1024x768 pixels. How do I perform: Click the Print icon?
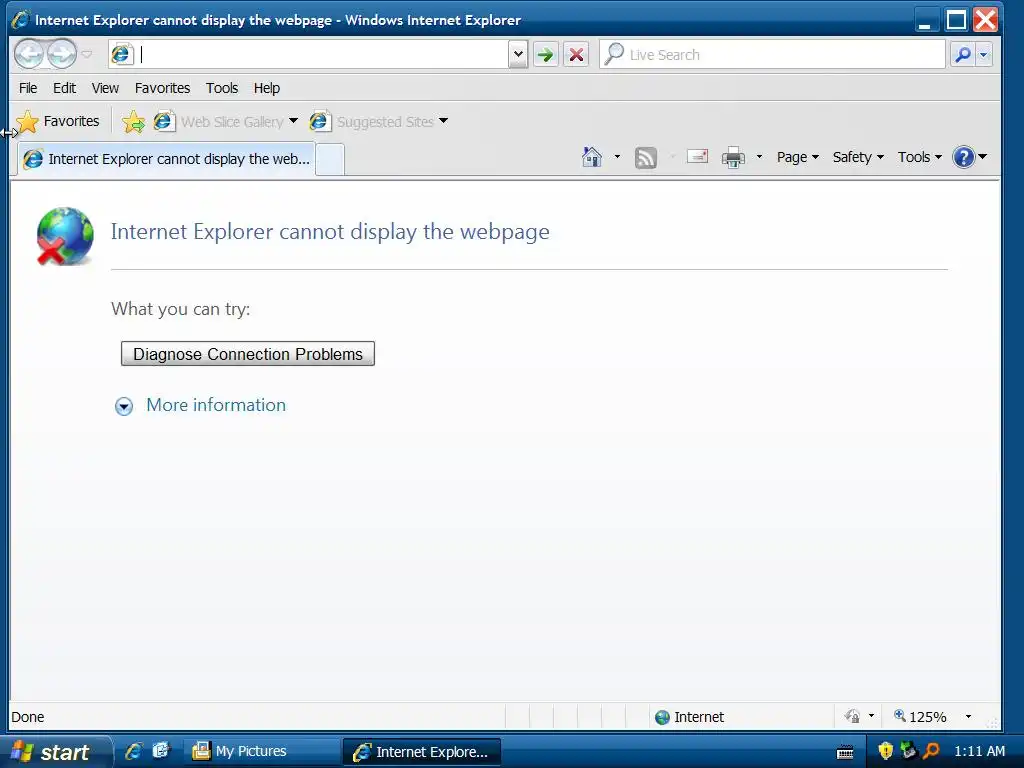(733, 157)
